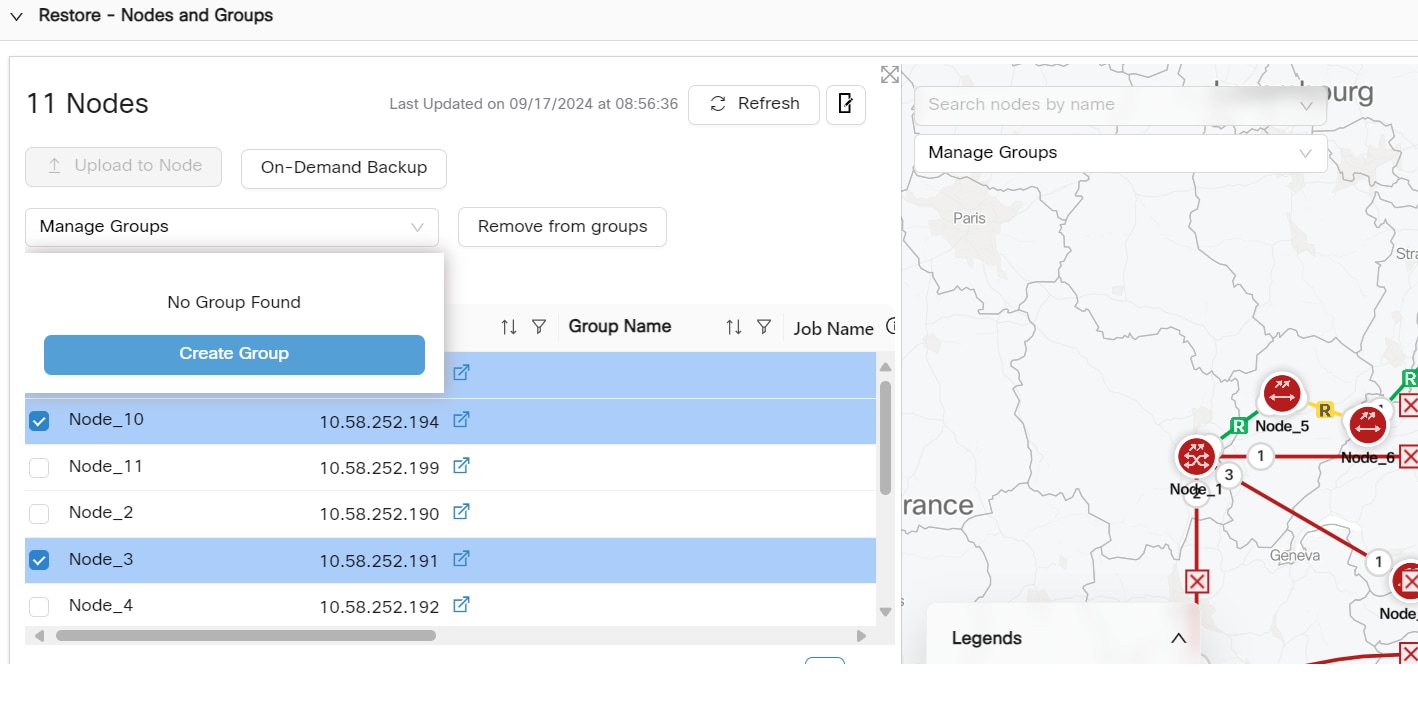Click link count badge 1 on Node_1 to Node_6 line

1261,456
